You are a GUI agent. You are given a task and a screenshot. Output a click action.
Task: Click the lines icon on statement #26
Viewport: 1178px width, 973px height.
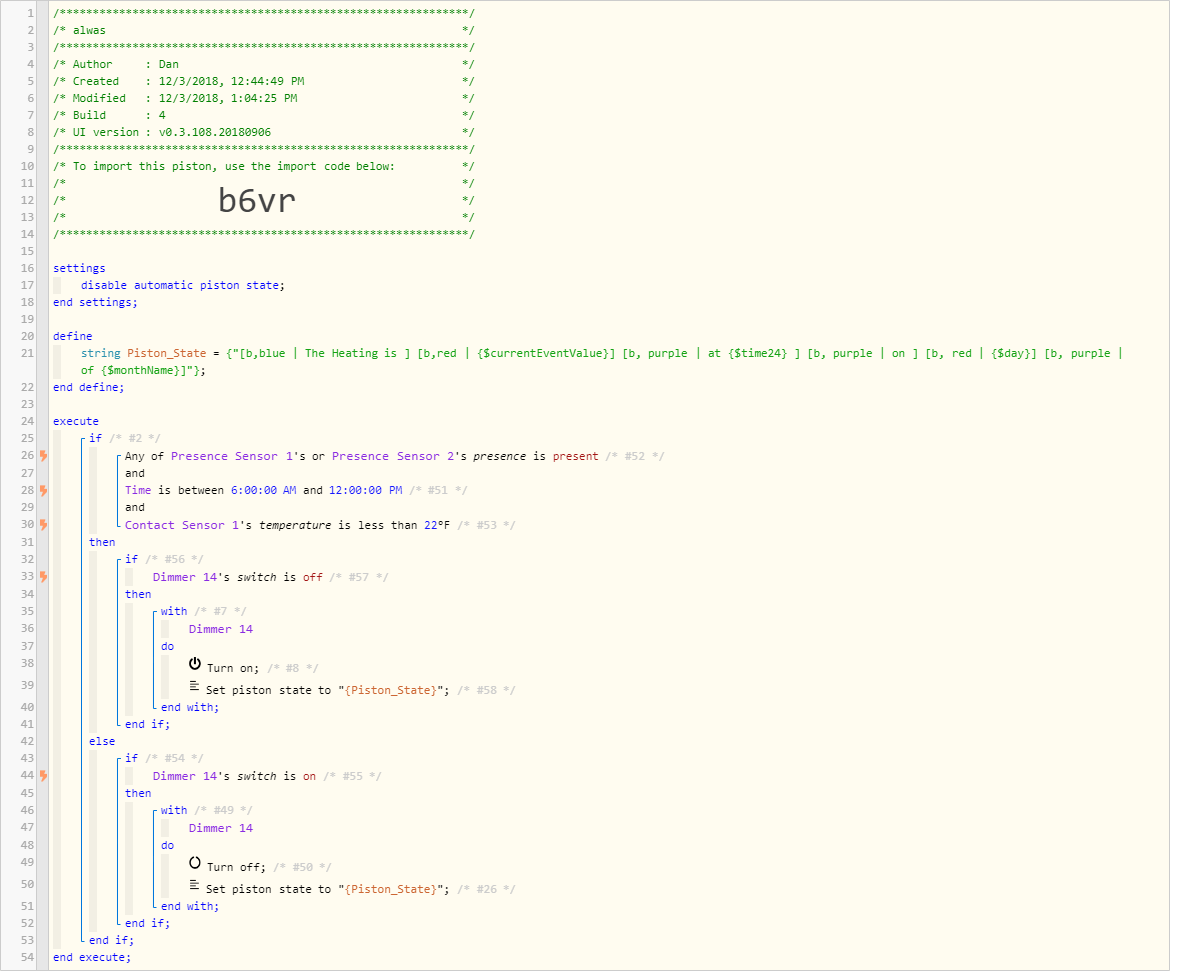pyautogui.click(x=194, y=886)
